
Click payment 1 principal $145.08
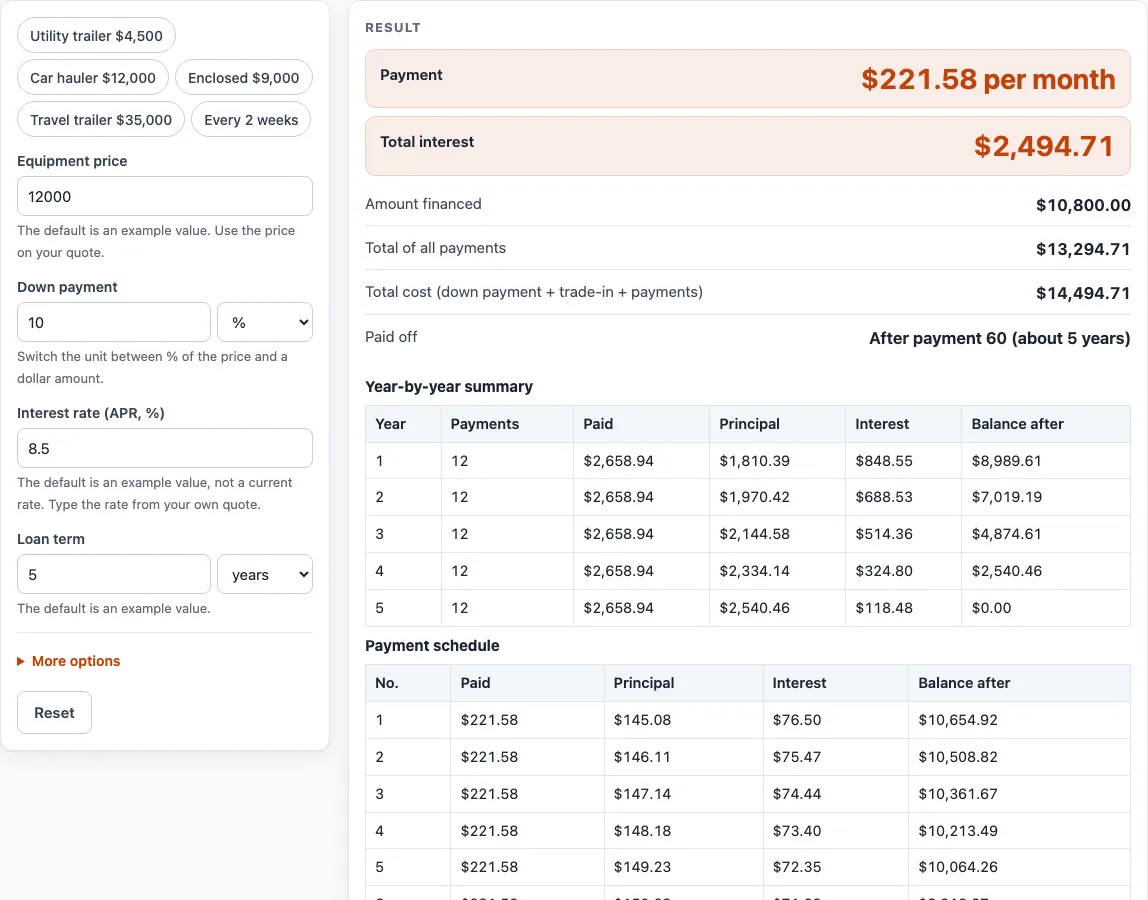642,720
